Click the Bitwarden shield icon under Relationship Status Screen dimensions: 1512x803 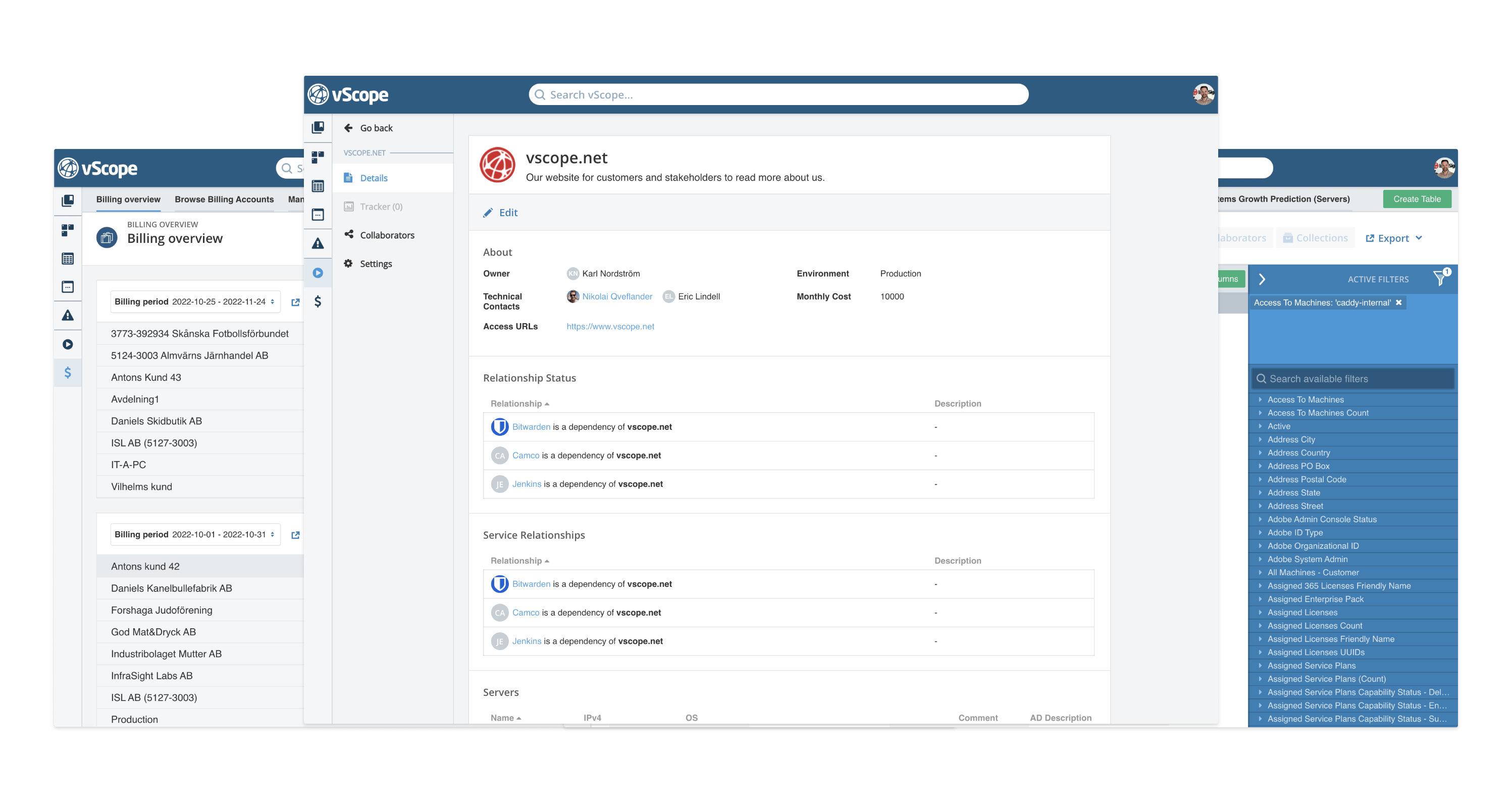point(499,427)
